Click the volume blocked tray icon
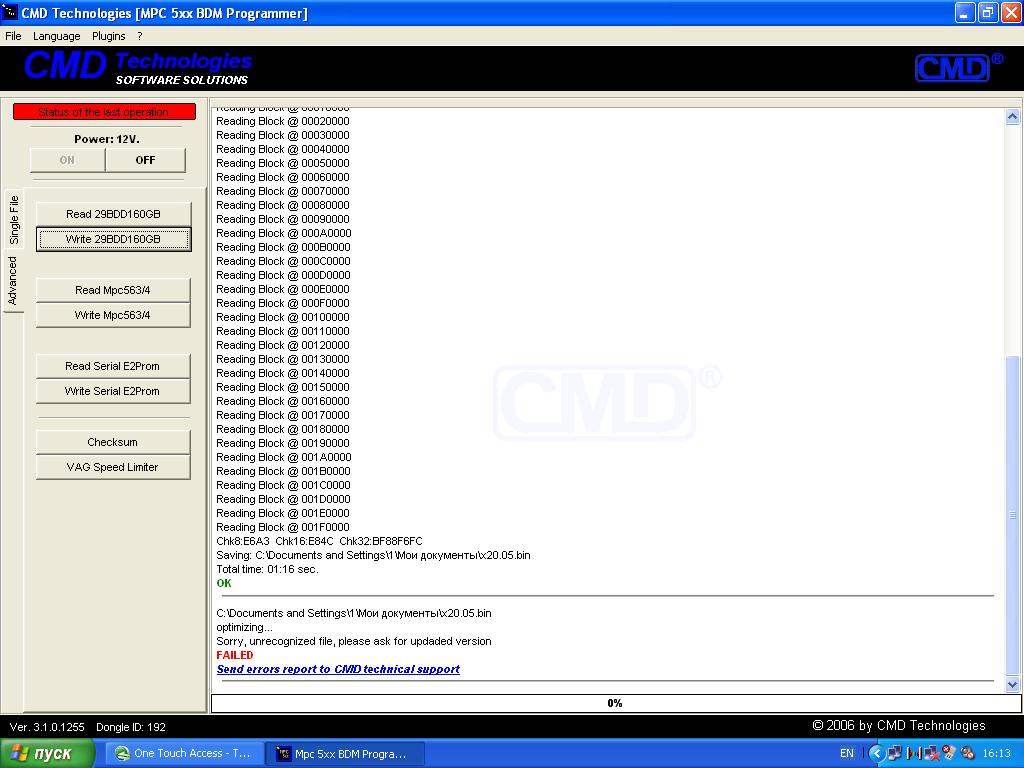The image size is (1024, 768). pyautogui.click(x=968, y=753)
